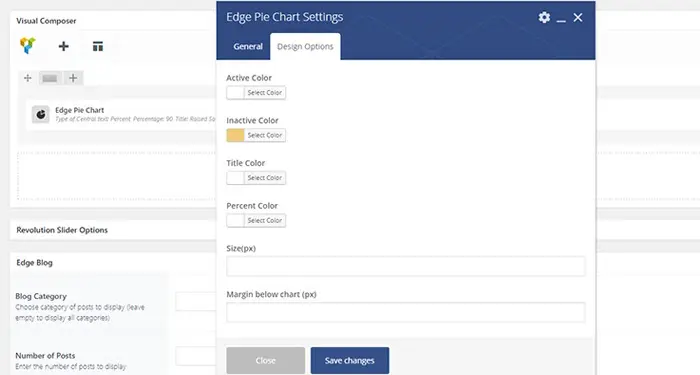The height and width of the screenshot is (375, 700).
Task: Click the Edge Pie Chart element icon
Action: pos(41,114)
